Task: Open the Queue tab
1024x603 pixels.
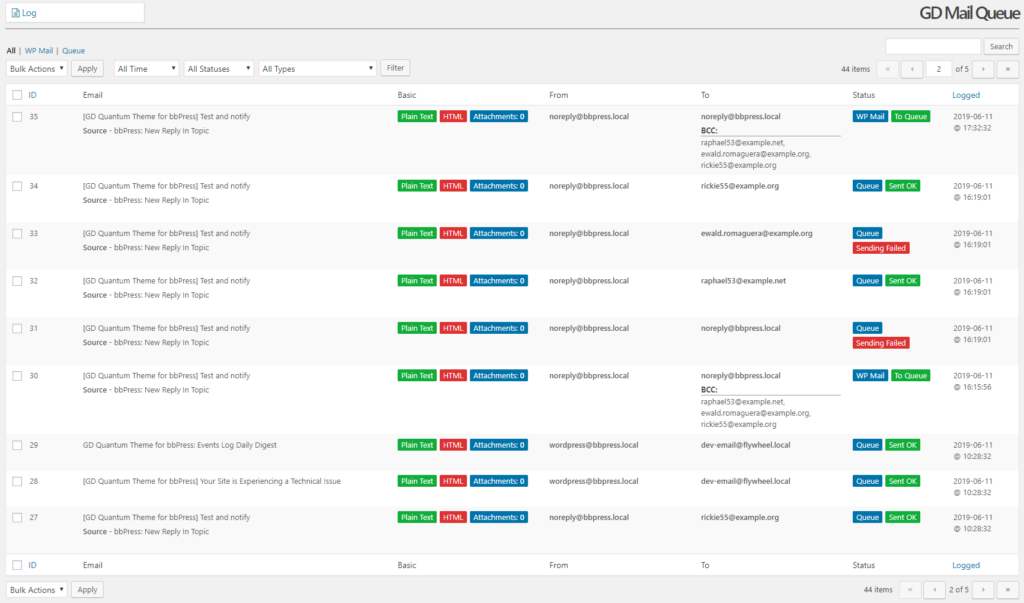Action: (73, 50)
